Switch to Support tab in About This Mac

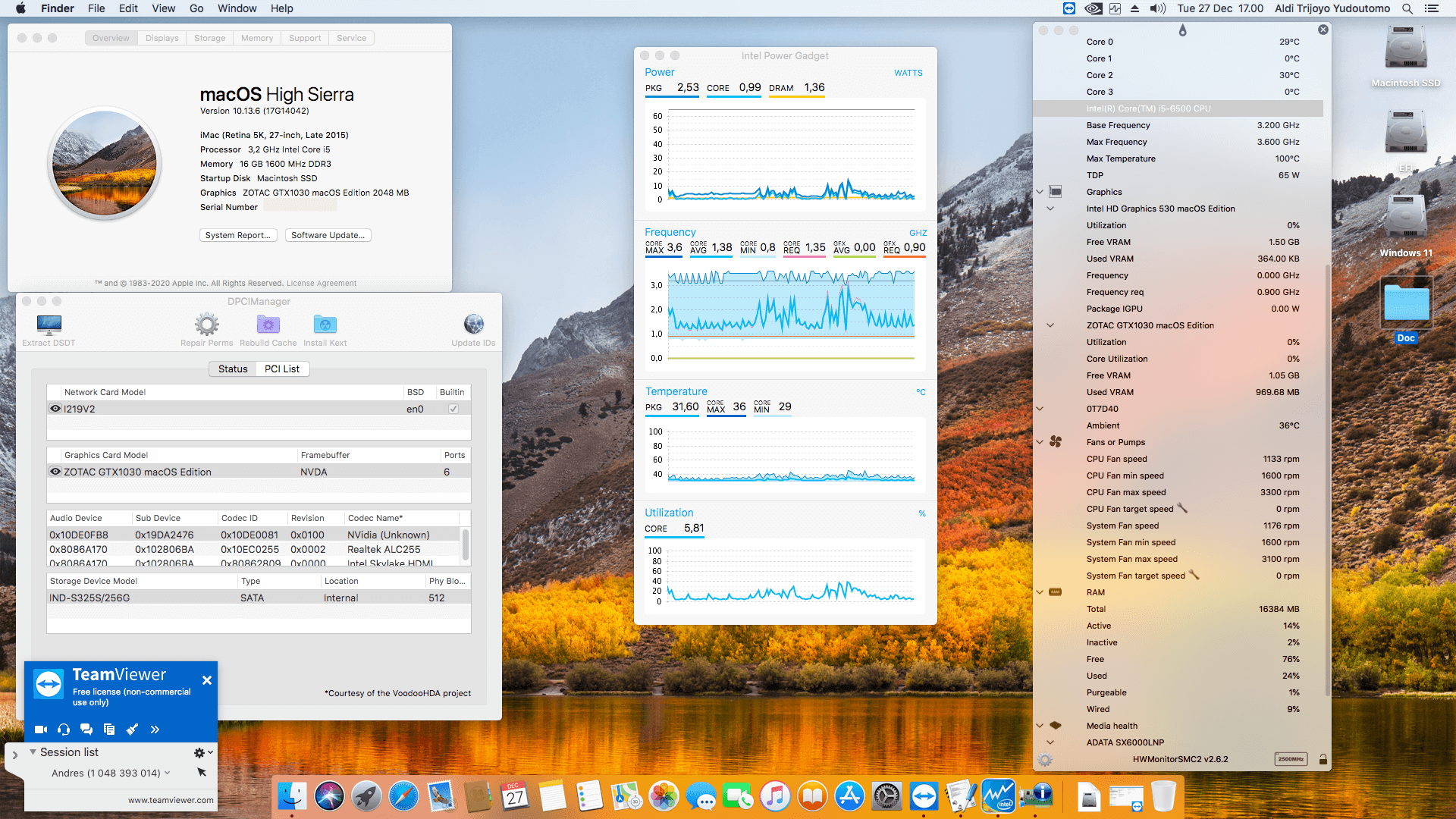click(305, 38)
